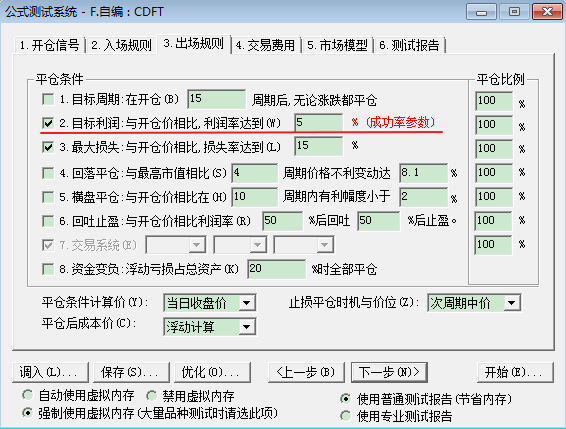Screen dimensions: 566x429
Task: Expand the 止损平仓时机与价位 dropdown
Action: (x=474, y=303)
